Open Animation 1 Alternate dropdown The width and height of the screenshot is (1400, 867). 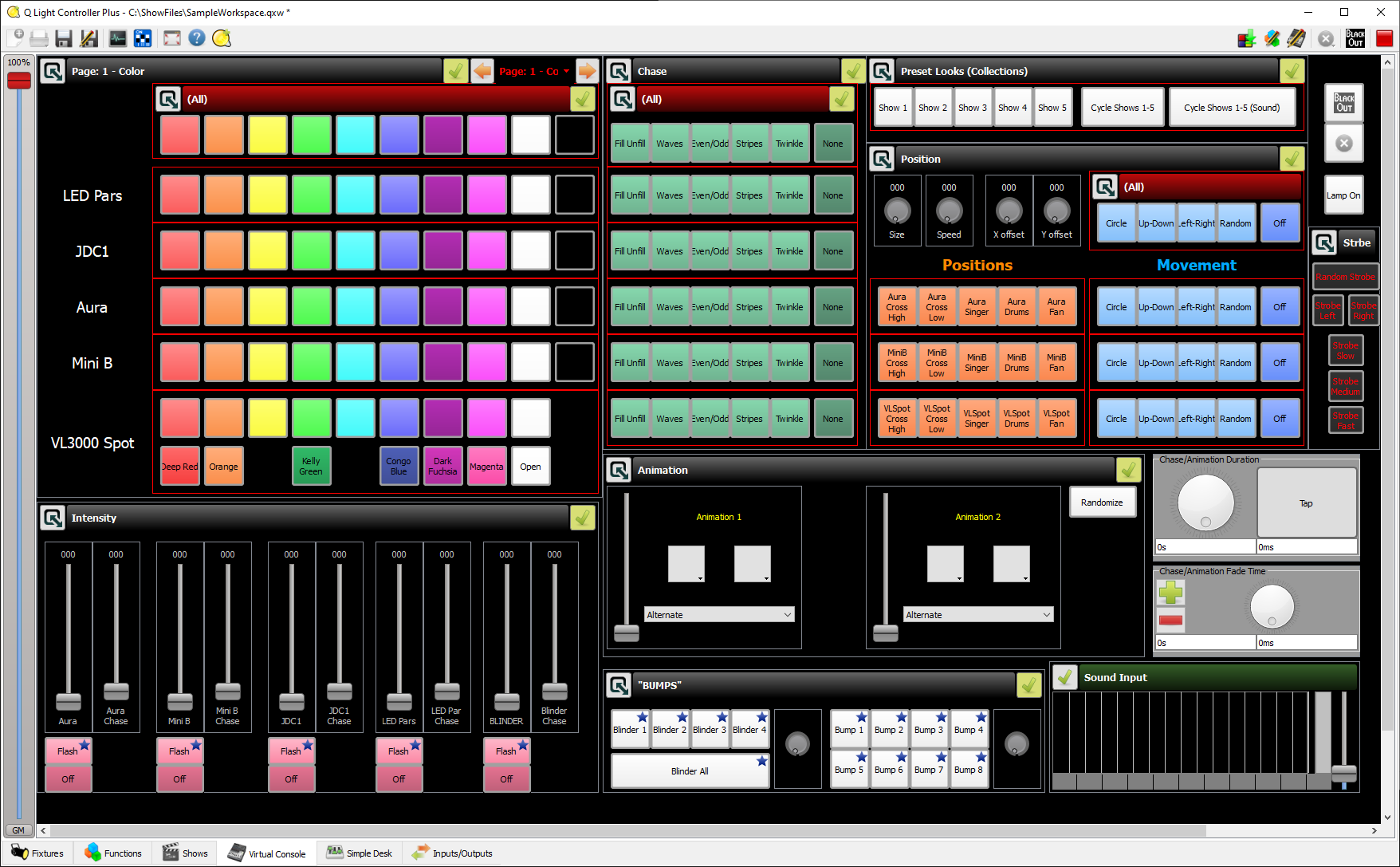(719, 615)
